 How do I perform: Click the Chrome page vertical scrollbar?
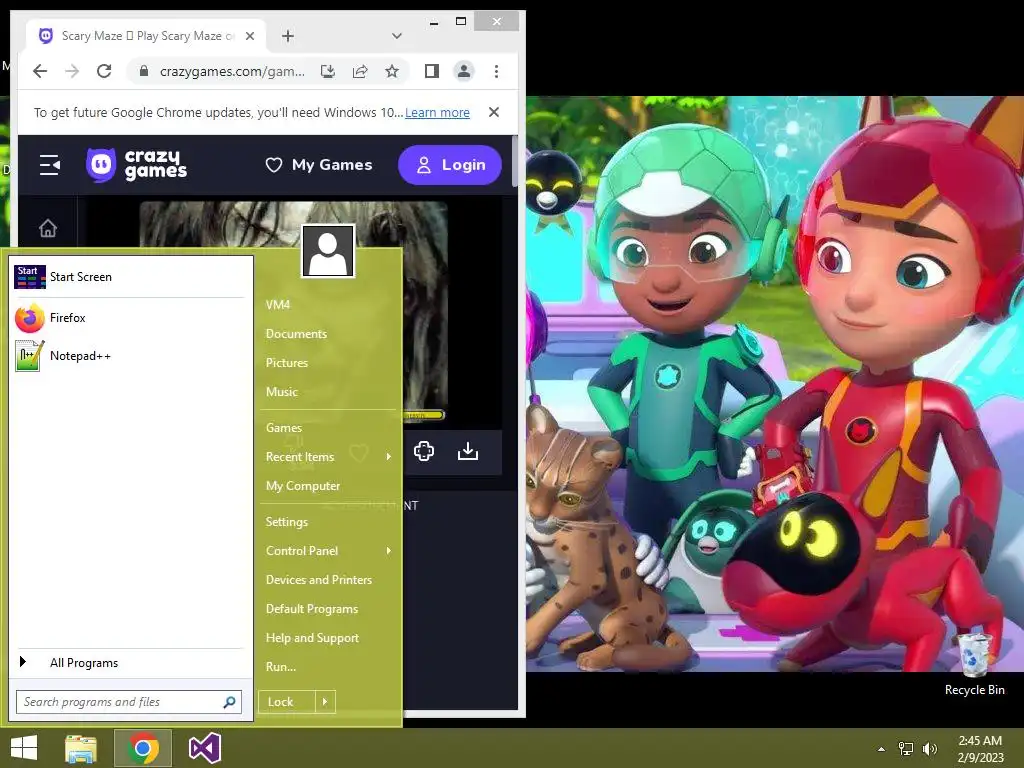515,161
